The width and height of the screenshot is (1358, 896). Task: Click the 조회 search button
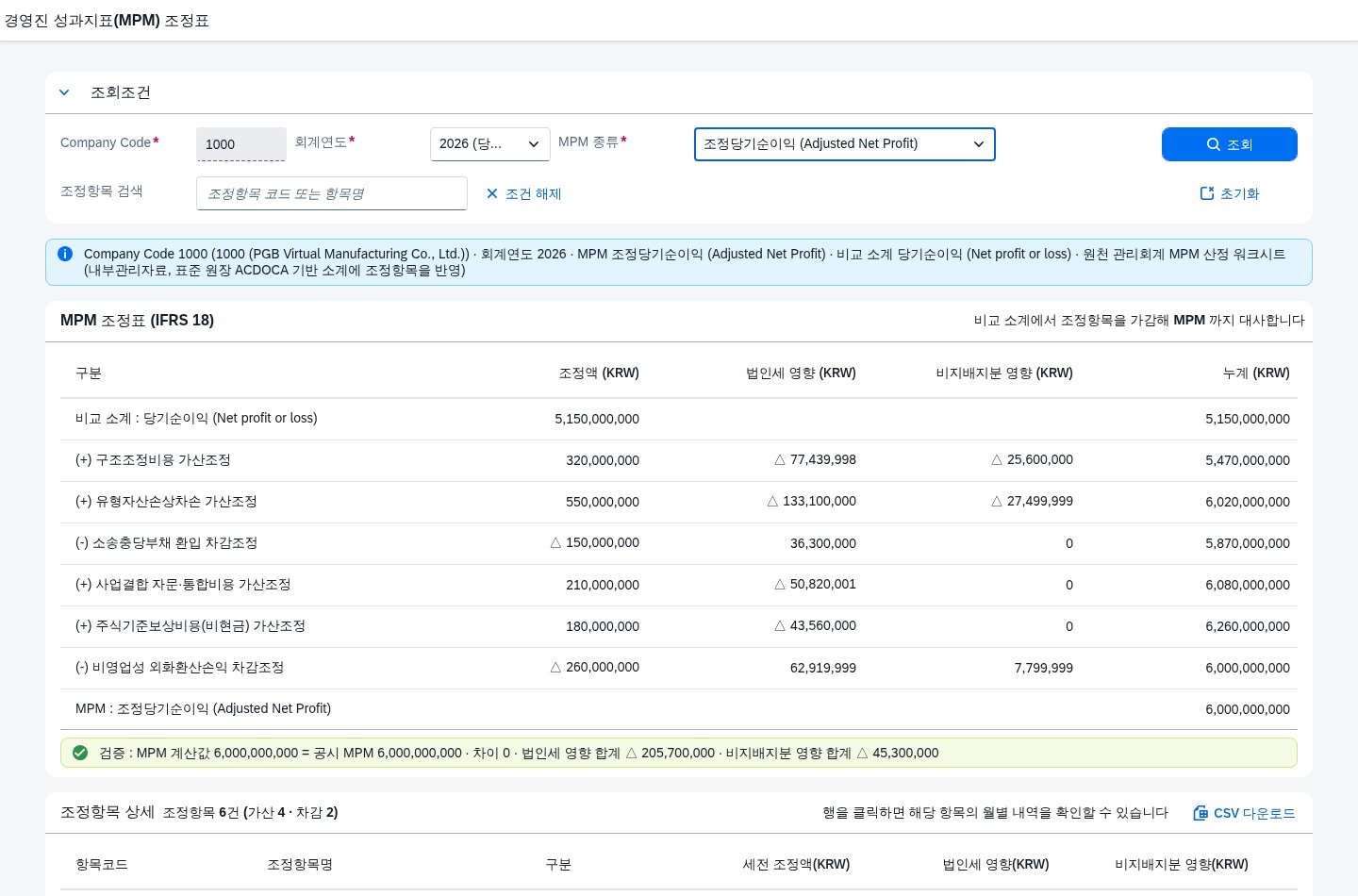point(1230,144)
